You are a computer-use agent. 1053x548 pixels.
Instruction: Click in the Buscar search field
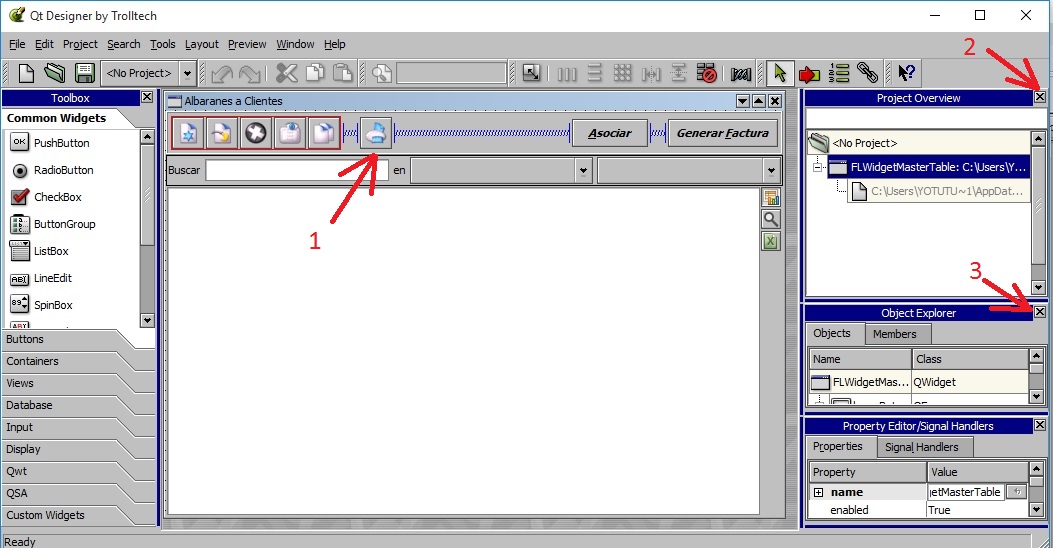click(297, 171)
